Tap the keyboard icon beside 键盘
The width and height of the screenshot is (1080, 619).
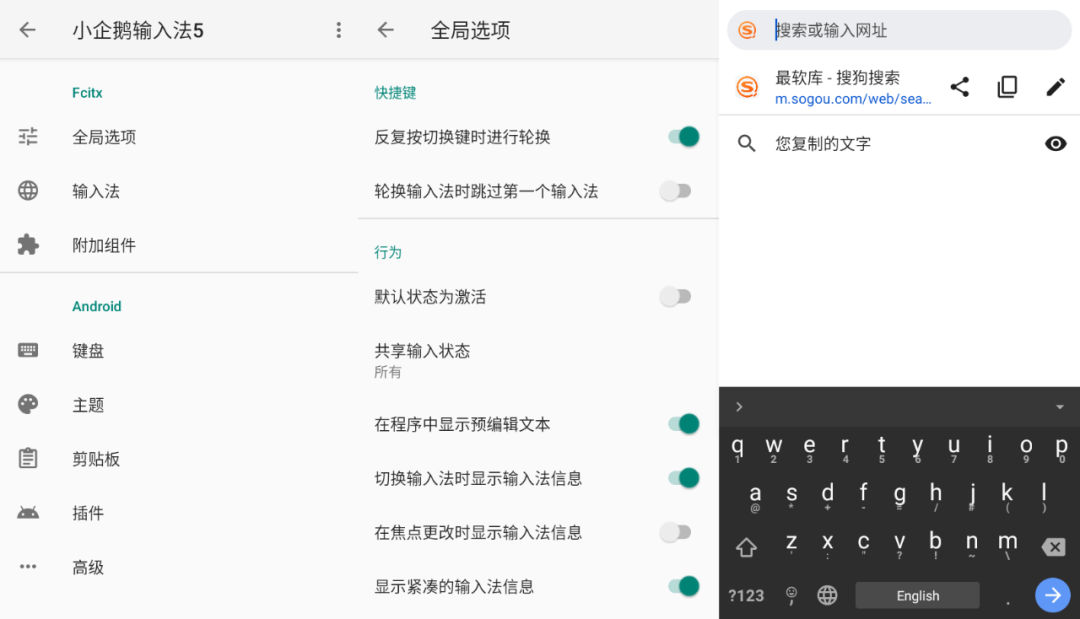click(x=28, y=350)
